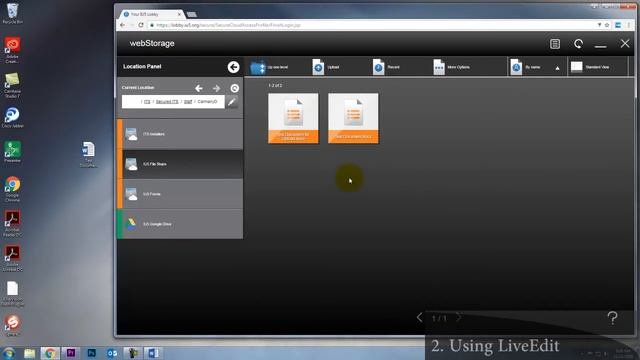The image size is (640, 360).
Task: Open Word from the taskbar
Action: 153,353
